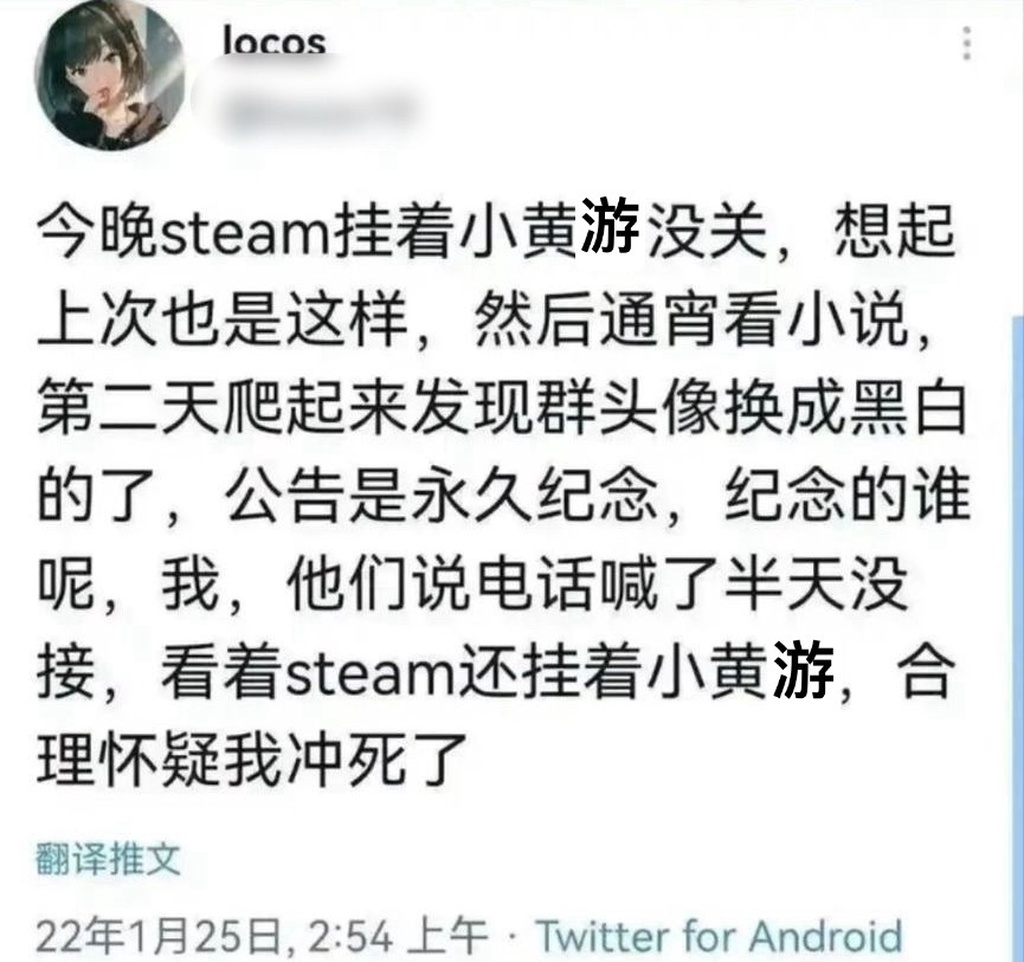Click the blurred username handle below locos

point(312,112)
